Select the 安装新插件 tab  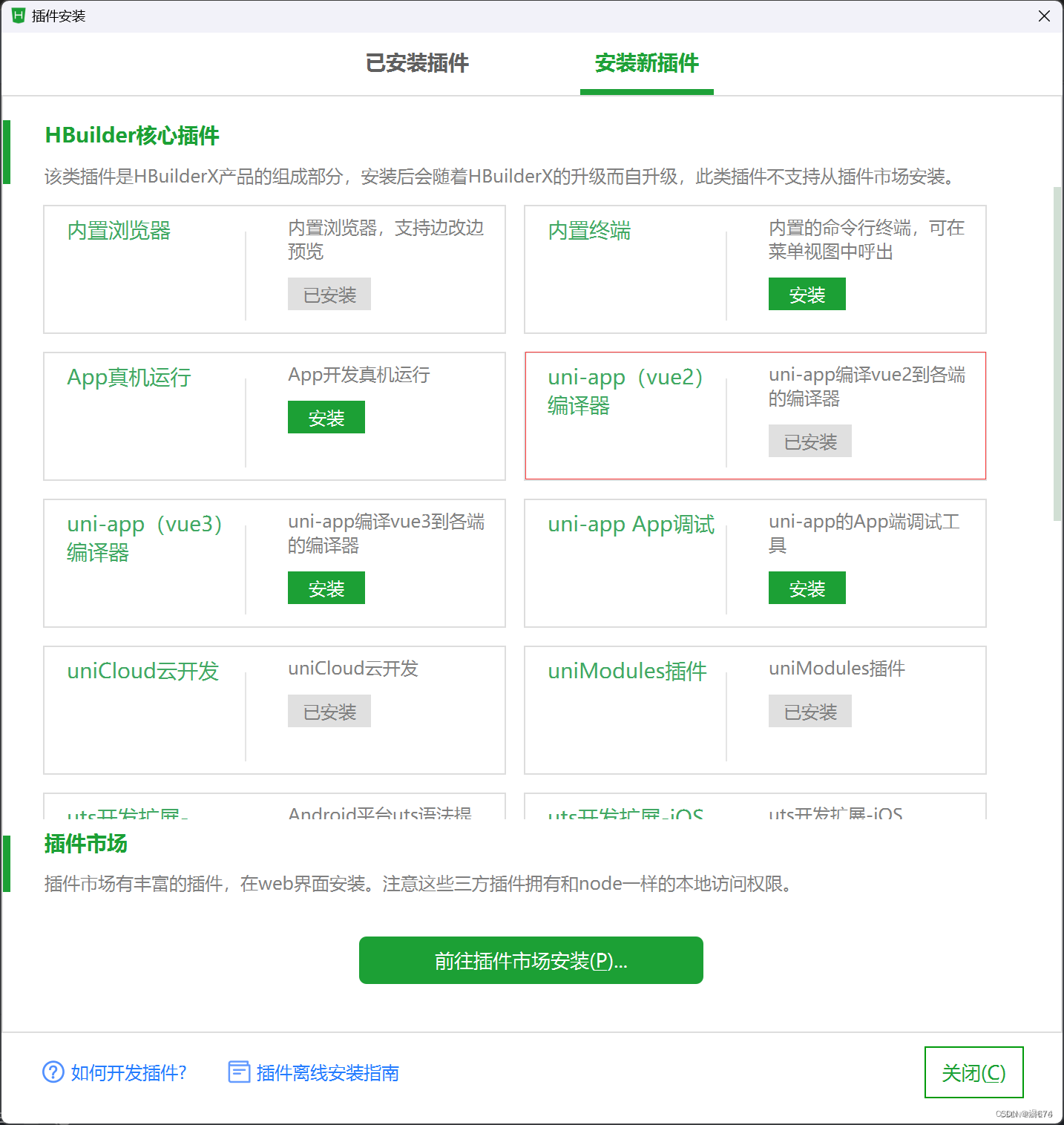pos(647,63)
